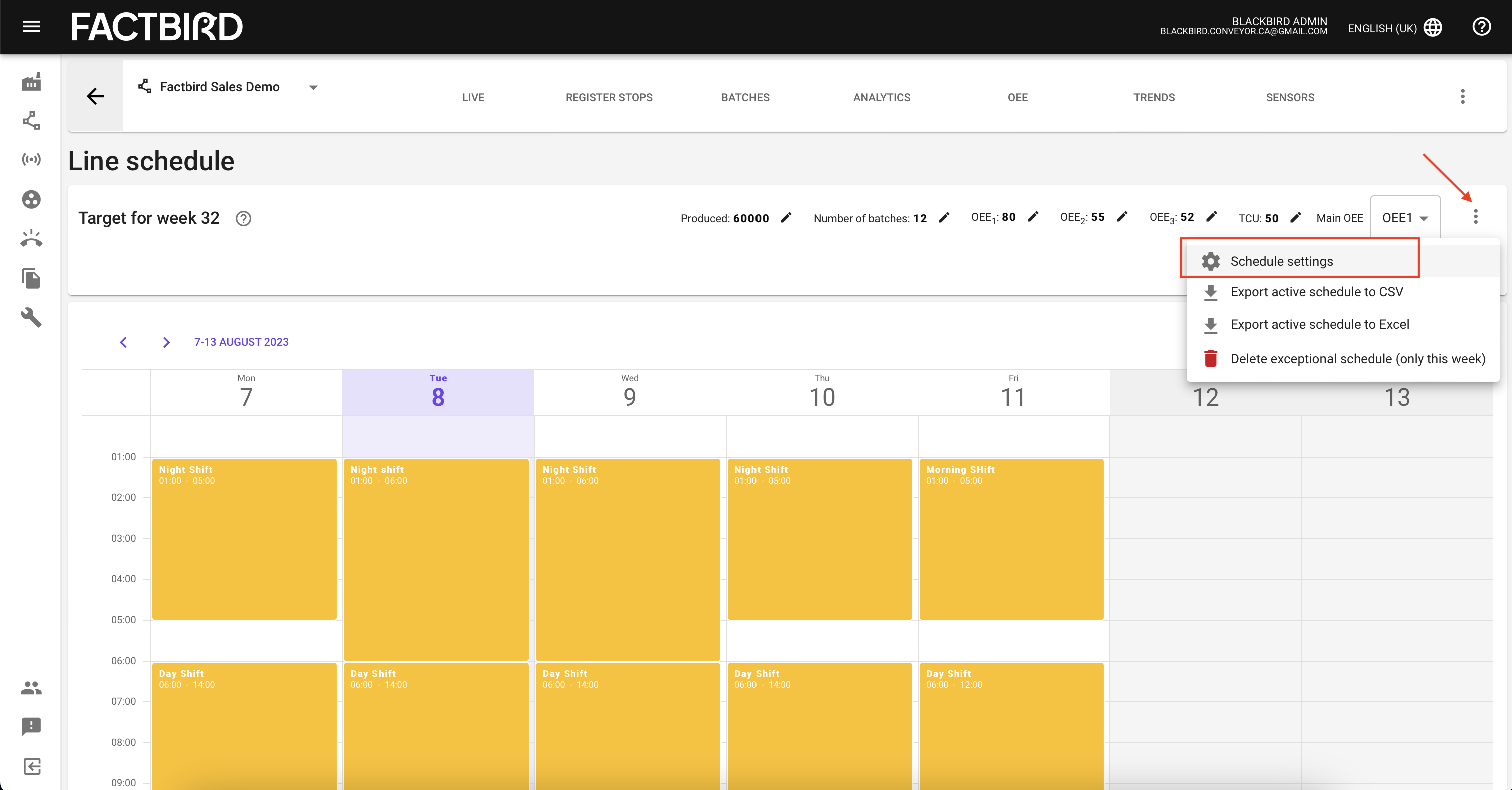
Task: Open the factory icon in sidebar
Action: pyautogui.click(x=31, y=82)
